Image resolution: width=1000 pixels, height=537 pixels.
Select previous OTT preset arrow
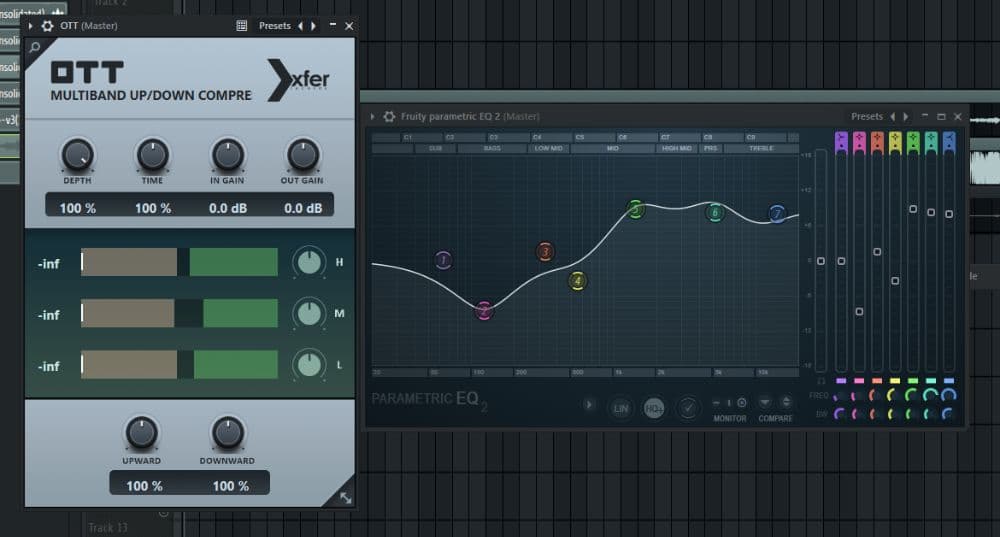coord(300,26)
